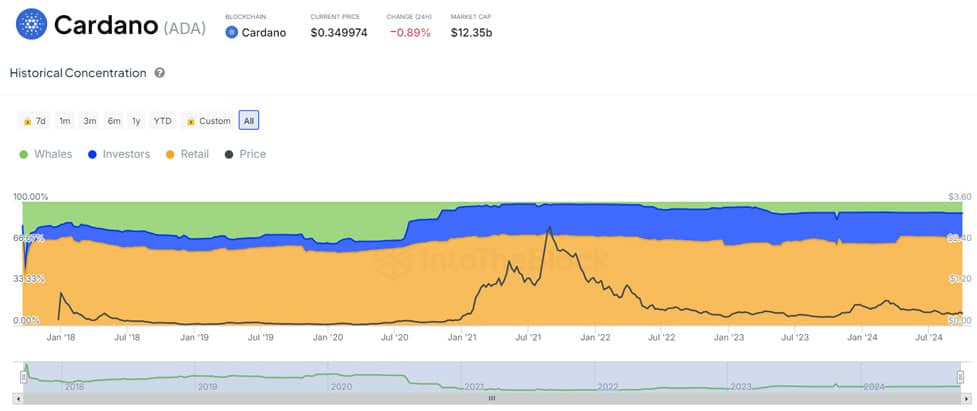Click the left range navigator handle
The image size is (977, 411).
point(24,377)
